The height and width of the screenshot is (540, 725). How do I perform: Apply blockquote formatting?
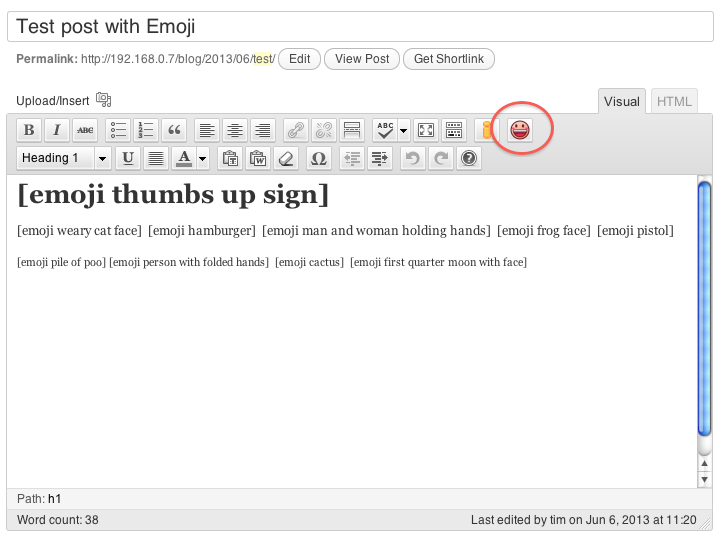coord(174,130)
